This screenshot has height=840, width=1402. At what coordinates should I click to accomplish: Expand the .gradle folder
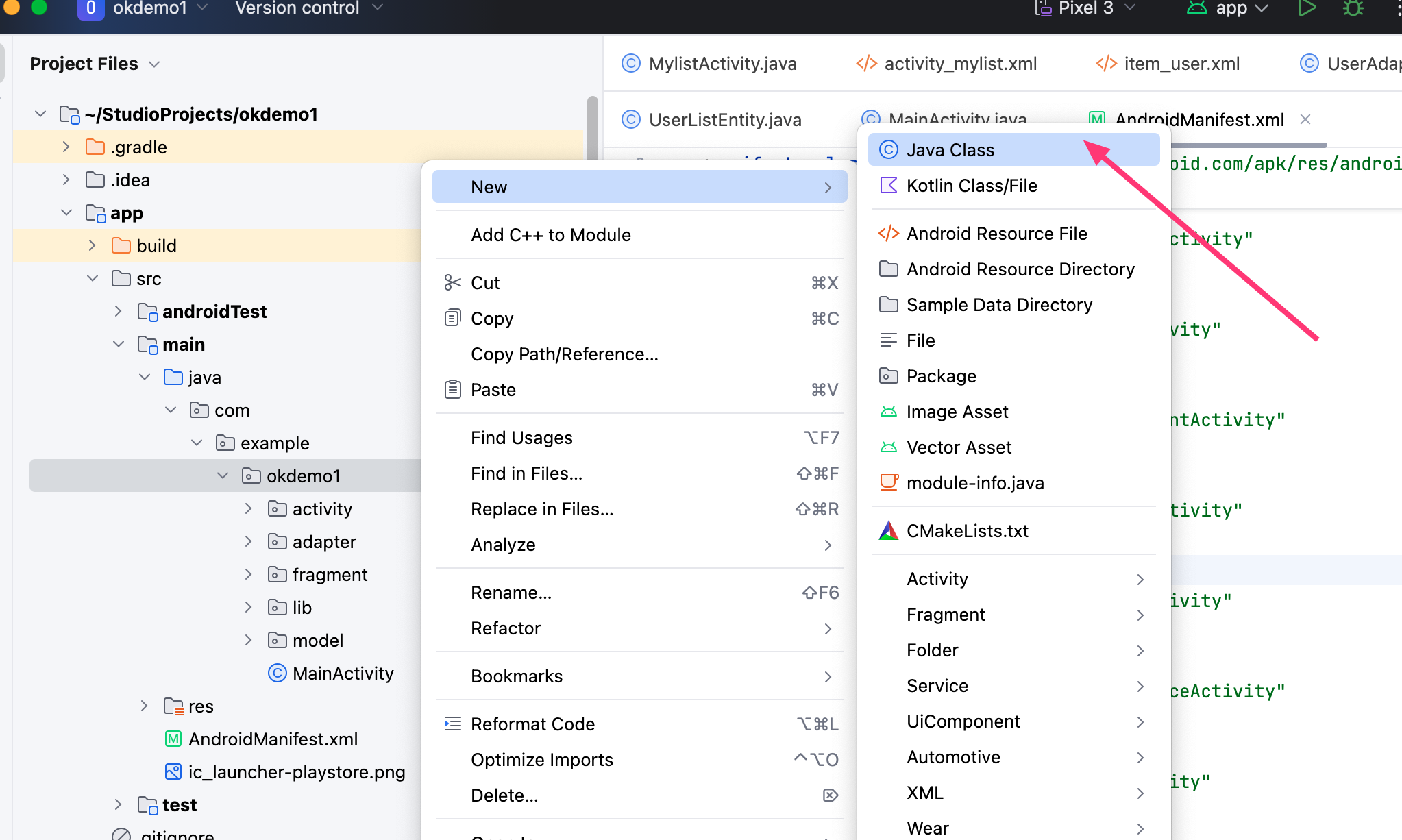pos(66,147)
